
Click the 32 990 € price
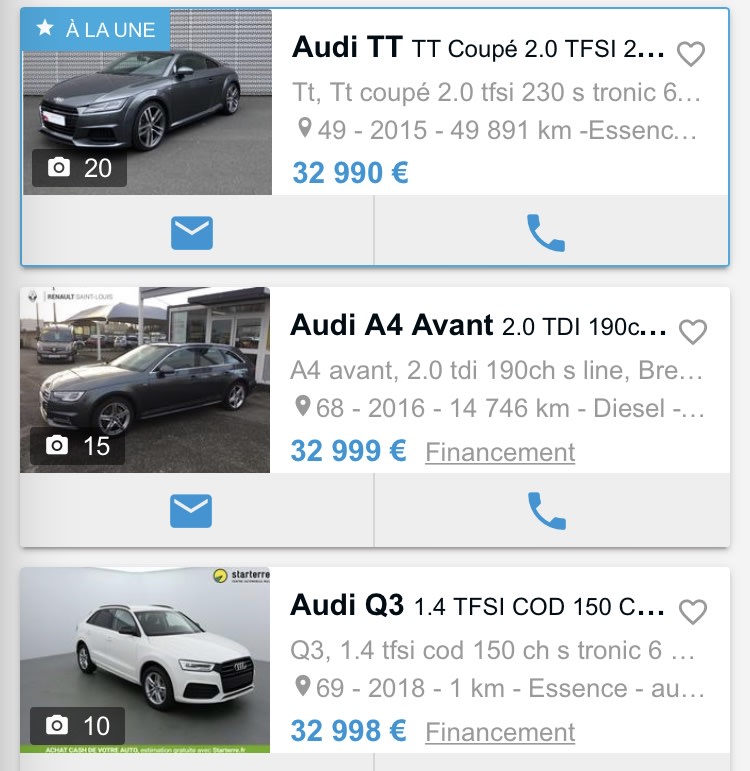coord(350,173)
